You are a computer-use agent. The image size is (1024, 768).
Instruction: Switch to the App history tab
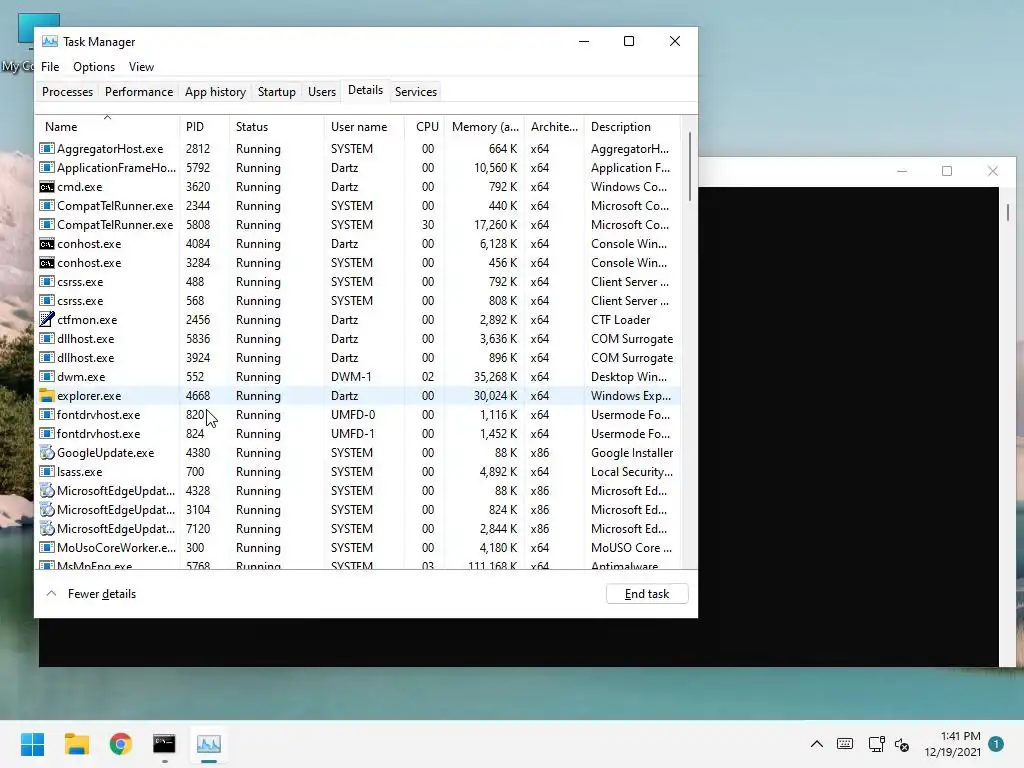point(215,91)
